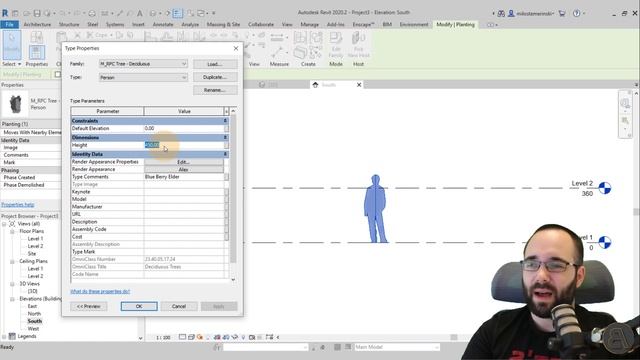Collapse the Identity Data parameter group
Viewport: 640px width, 360px height.
click(225, 154)
